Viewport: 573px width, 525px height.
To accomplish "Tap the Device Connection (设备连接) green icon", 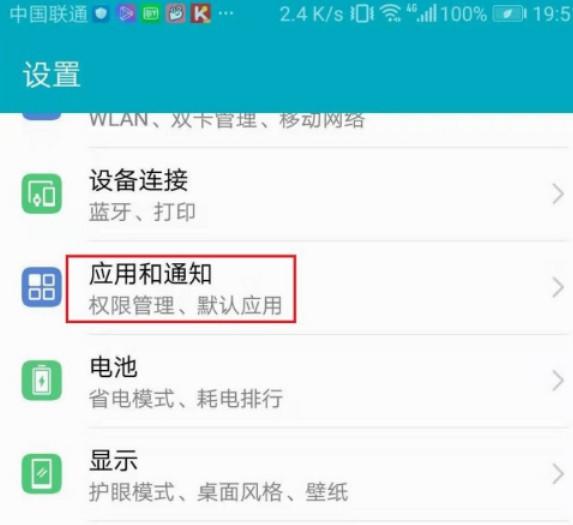I will [x=42, y=194].
